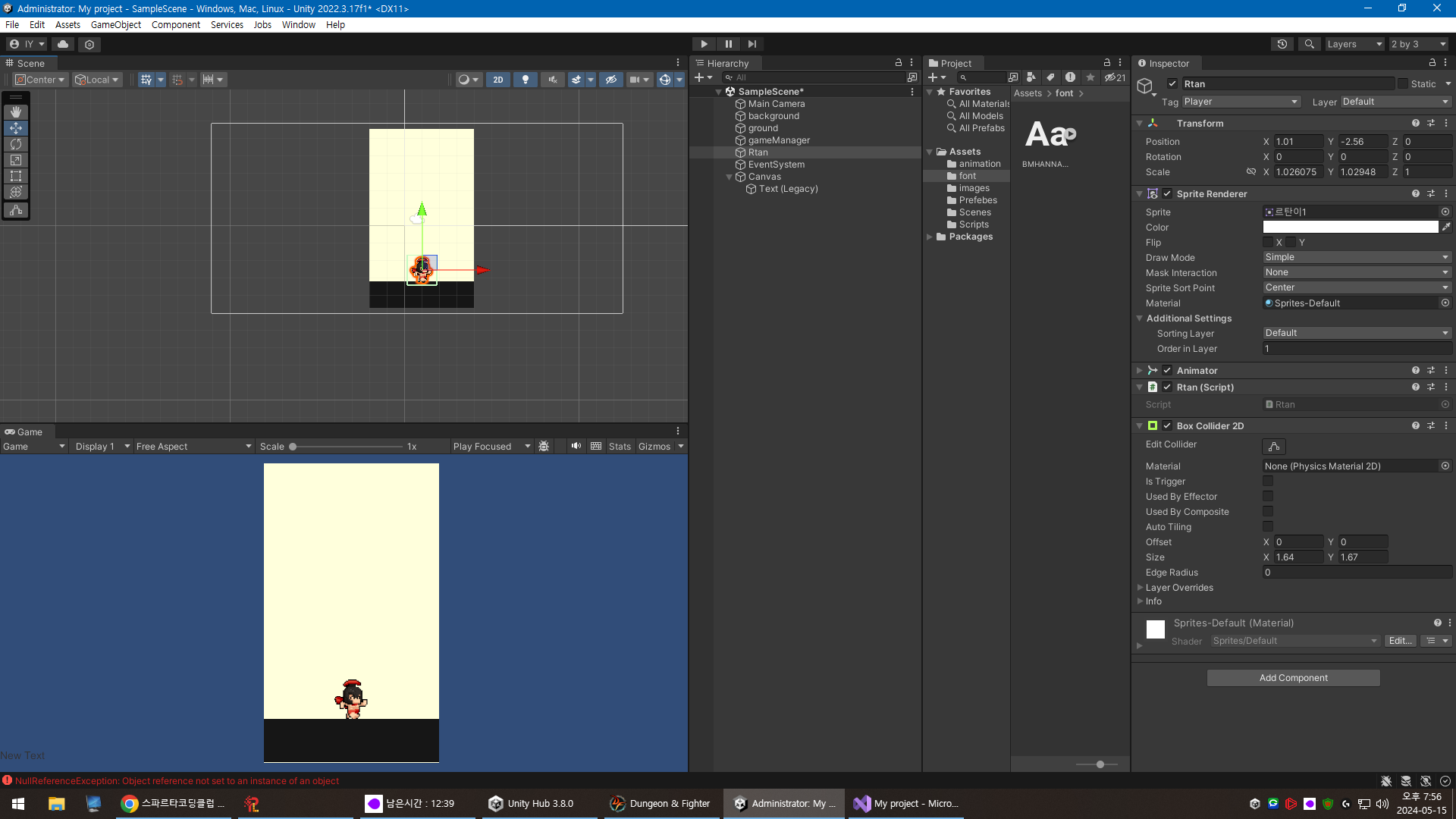Open Box Collider 2D more options menu
The image size is (1456, 819).
click(x=1446, y=425)
